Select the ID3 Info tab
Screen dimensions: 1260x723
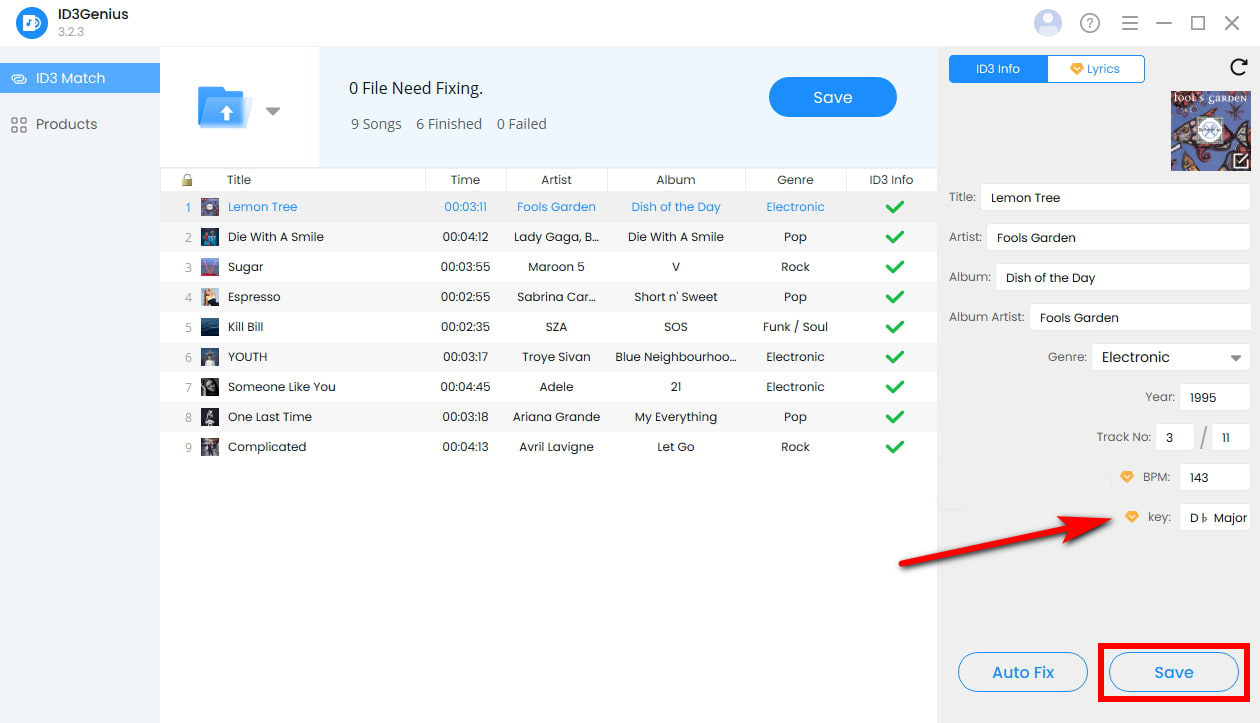tap(997, 69)
